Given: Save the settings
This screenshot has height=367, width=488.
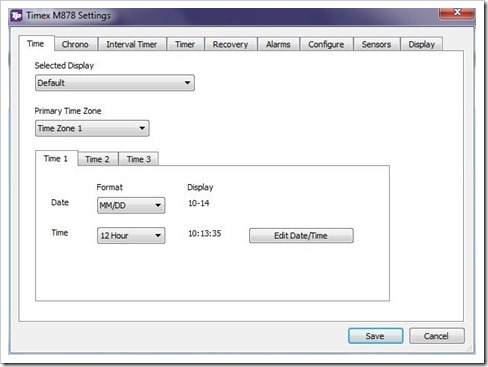Looking at the screenshot, I should point(375,336).
